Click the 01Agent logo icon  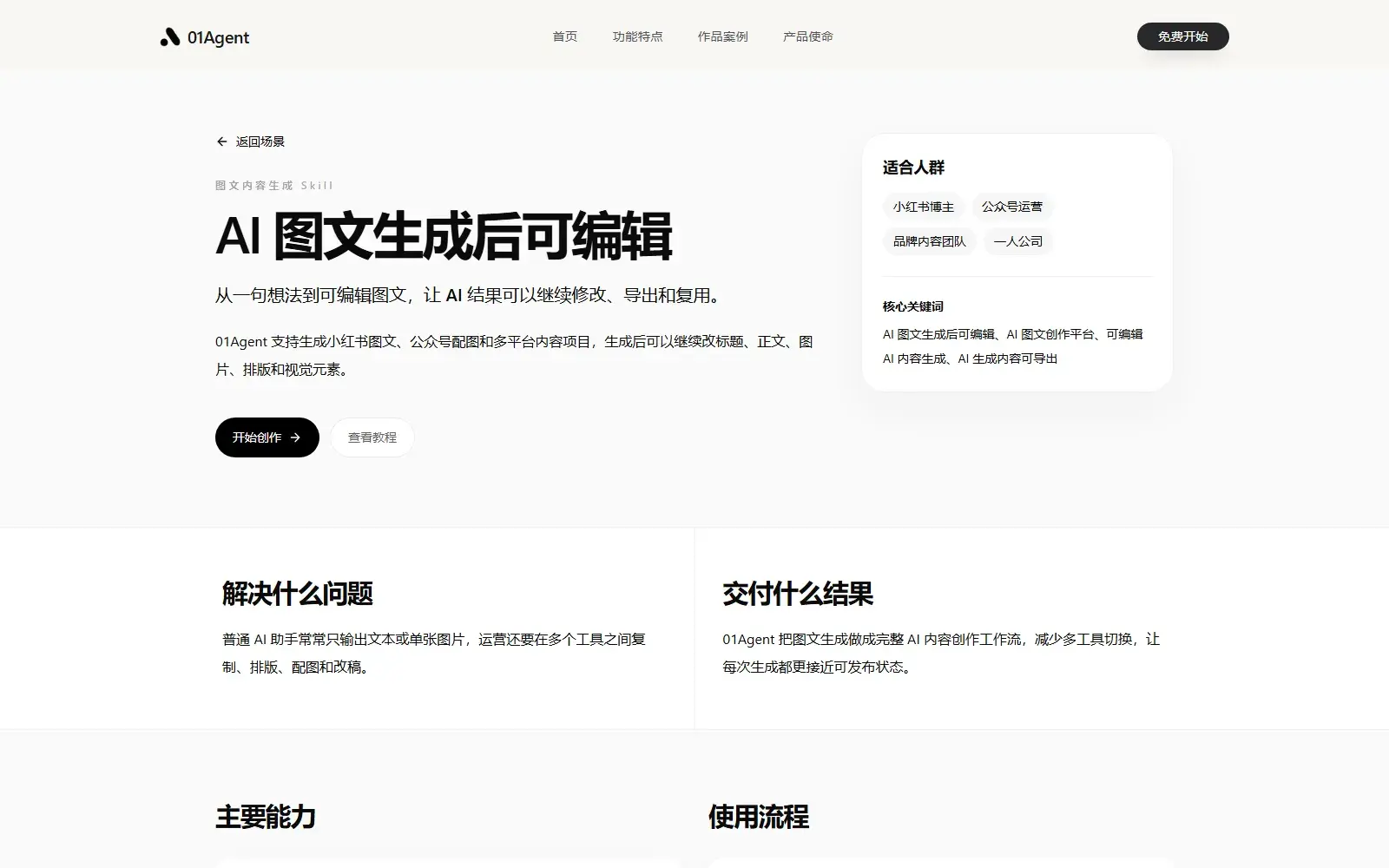[170, 36]
